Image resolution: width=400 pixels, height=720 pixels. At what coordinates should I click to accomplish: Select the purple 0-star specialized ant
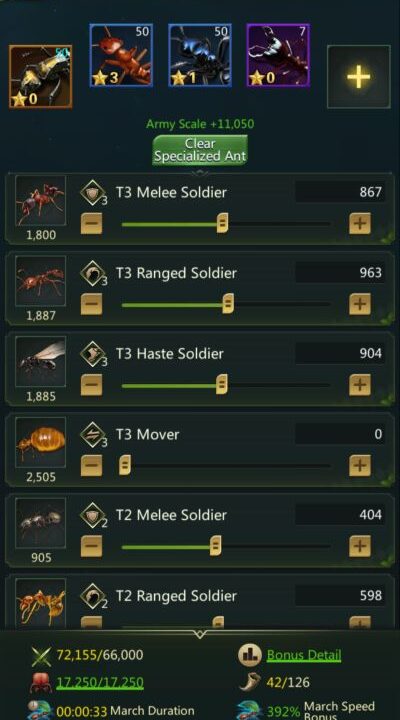tap(278, 56)
